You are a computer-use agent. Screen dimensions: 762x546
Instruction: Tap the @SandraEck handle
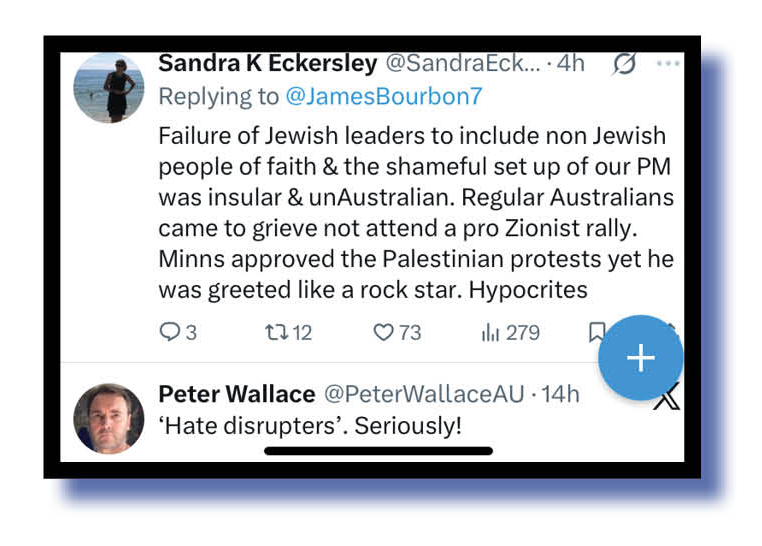coord(462,64)
